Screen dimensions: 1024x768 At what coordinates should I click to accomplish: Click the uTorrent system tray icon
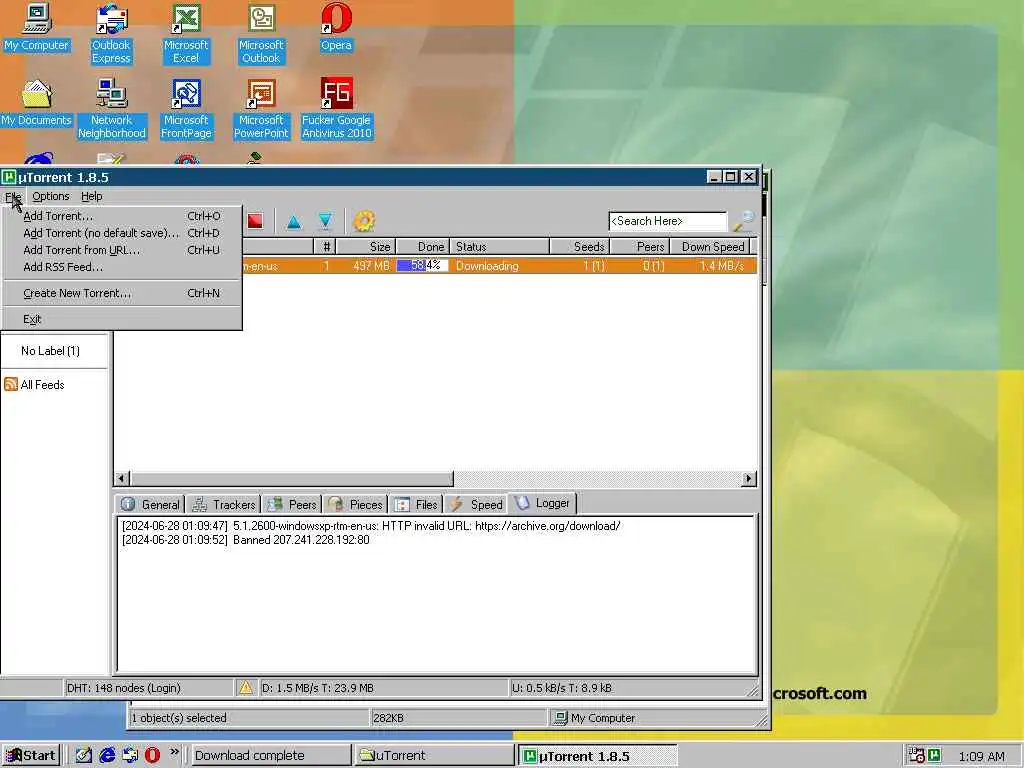click(x=934, y=756)
